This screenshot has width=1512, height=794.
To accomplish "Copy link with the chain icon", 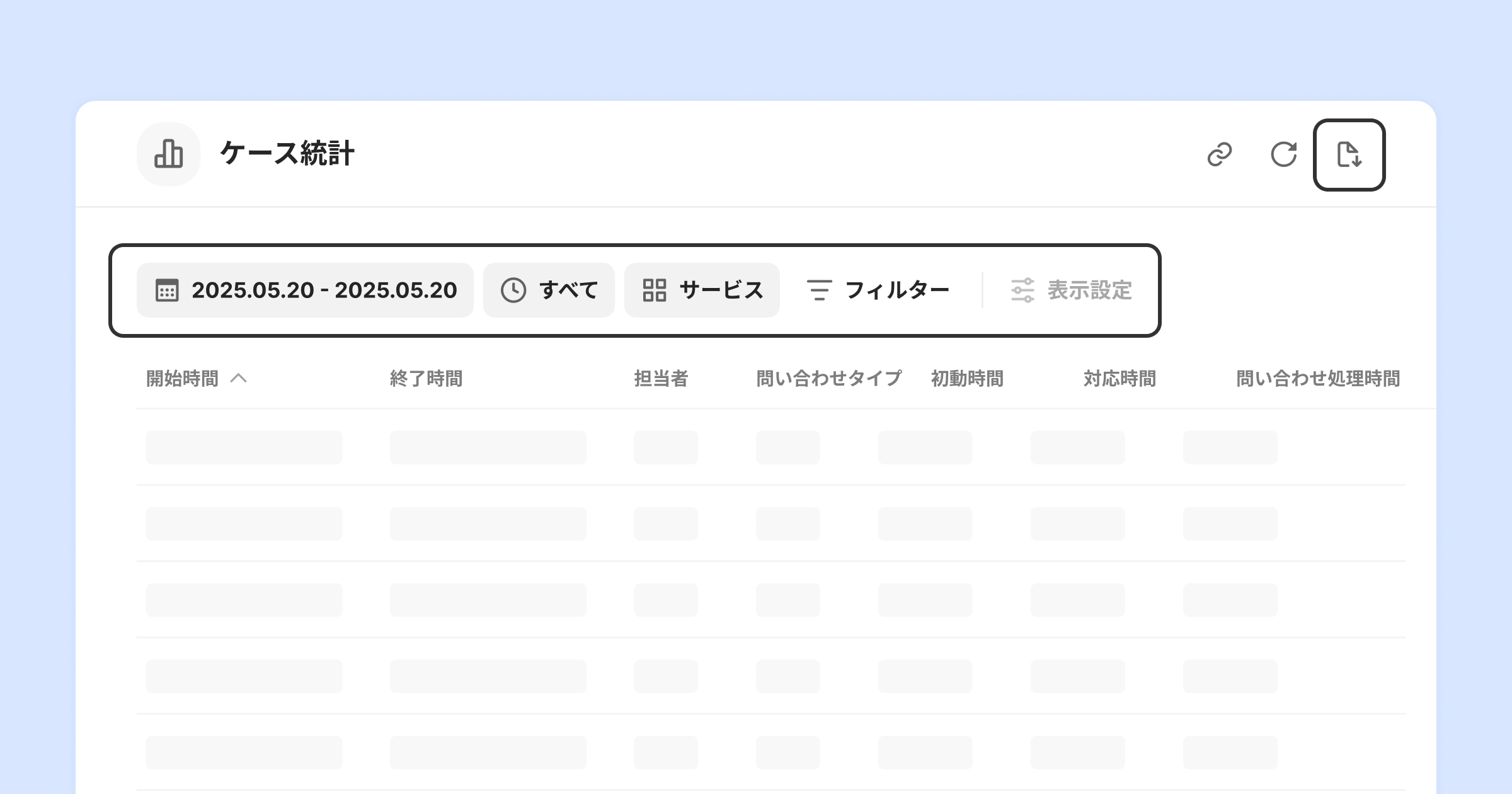I will tap(1220, 154).
